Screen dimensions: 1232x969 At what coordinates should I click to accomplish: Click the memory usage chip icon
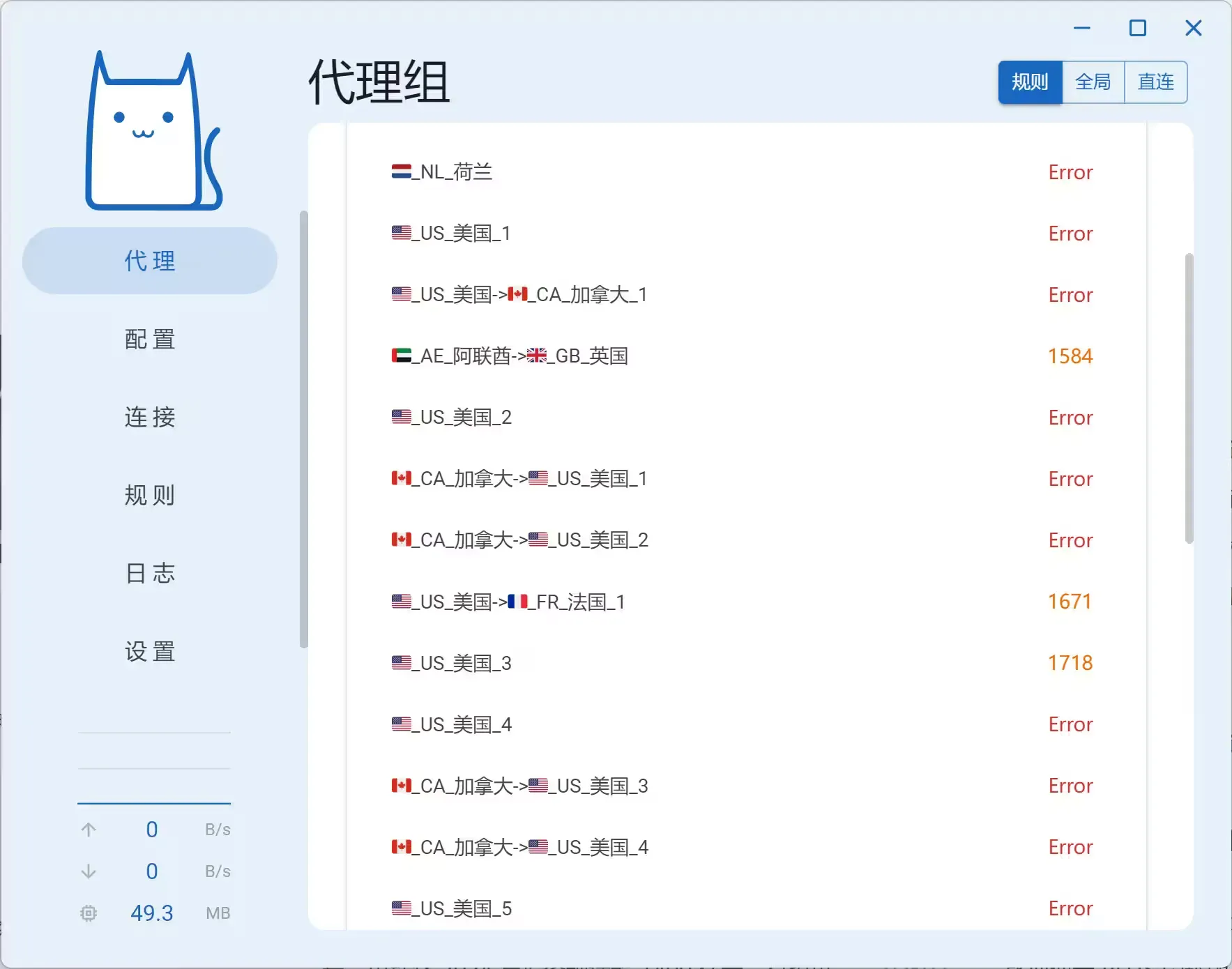pos(89,913)
